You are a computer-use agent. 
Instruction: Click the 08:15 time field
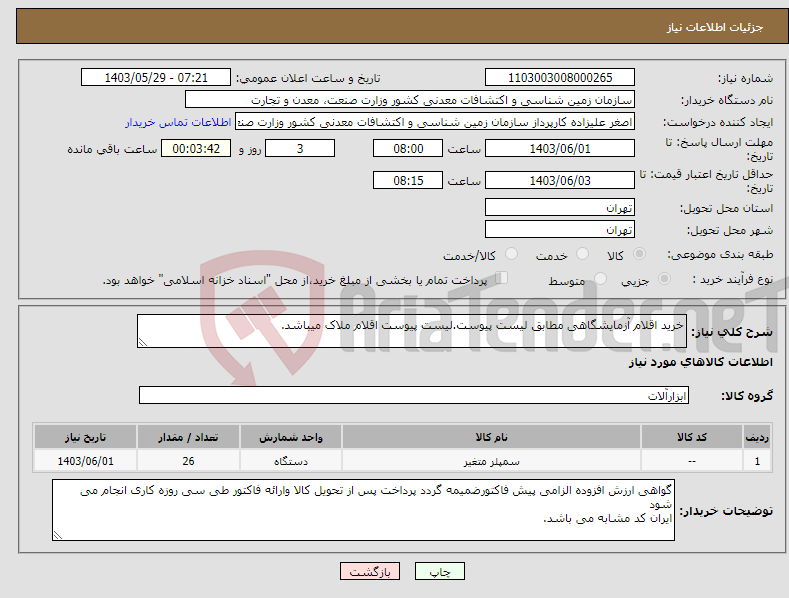[408, 180]
